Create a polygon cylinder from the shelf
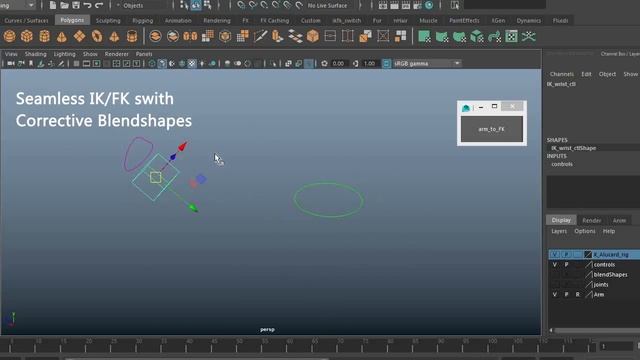This screenshot has height=360, width=640. pos(44,36)
